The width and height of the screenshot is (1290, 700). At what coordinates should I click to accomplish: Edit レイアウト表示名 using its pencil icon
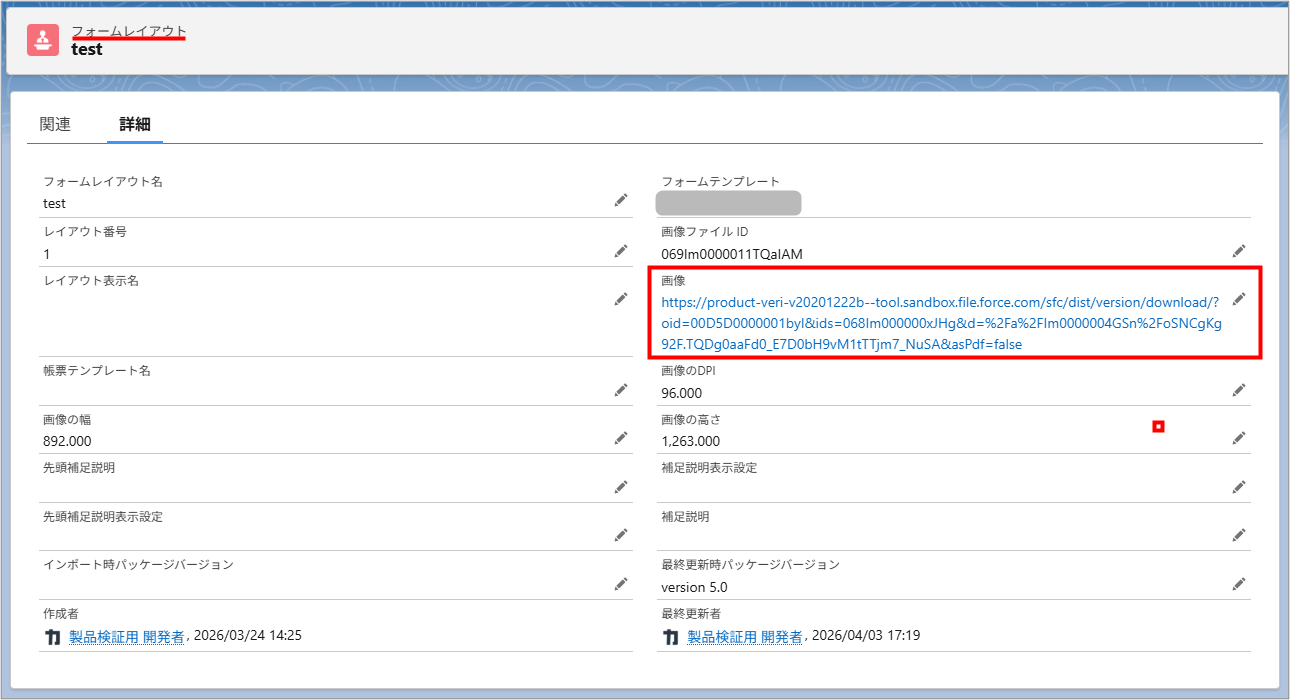(x=621, y=299)
